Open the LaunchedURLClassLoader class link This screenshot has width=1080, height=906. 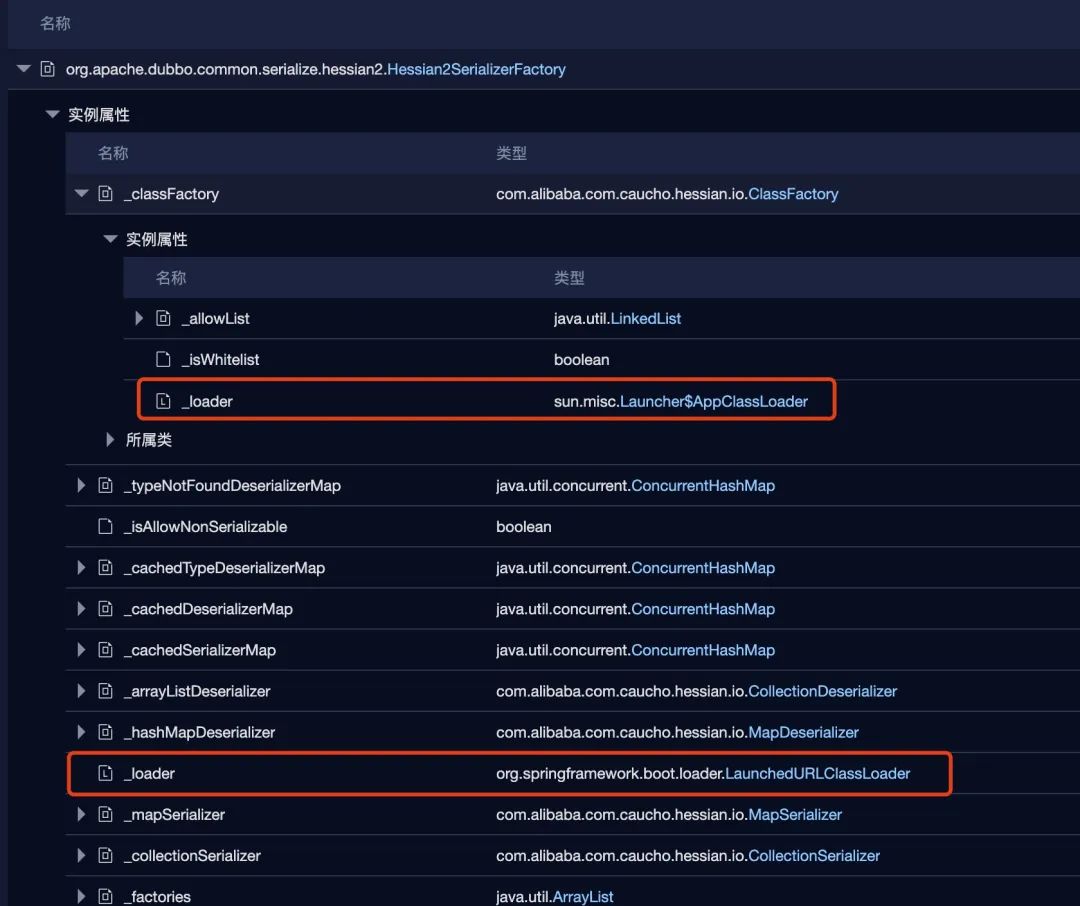818,773
